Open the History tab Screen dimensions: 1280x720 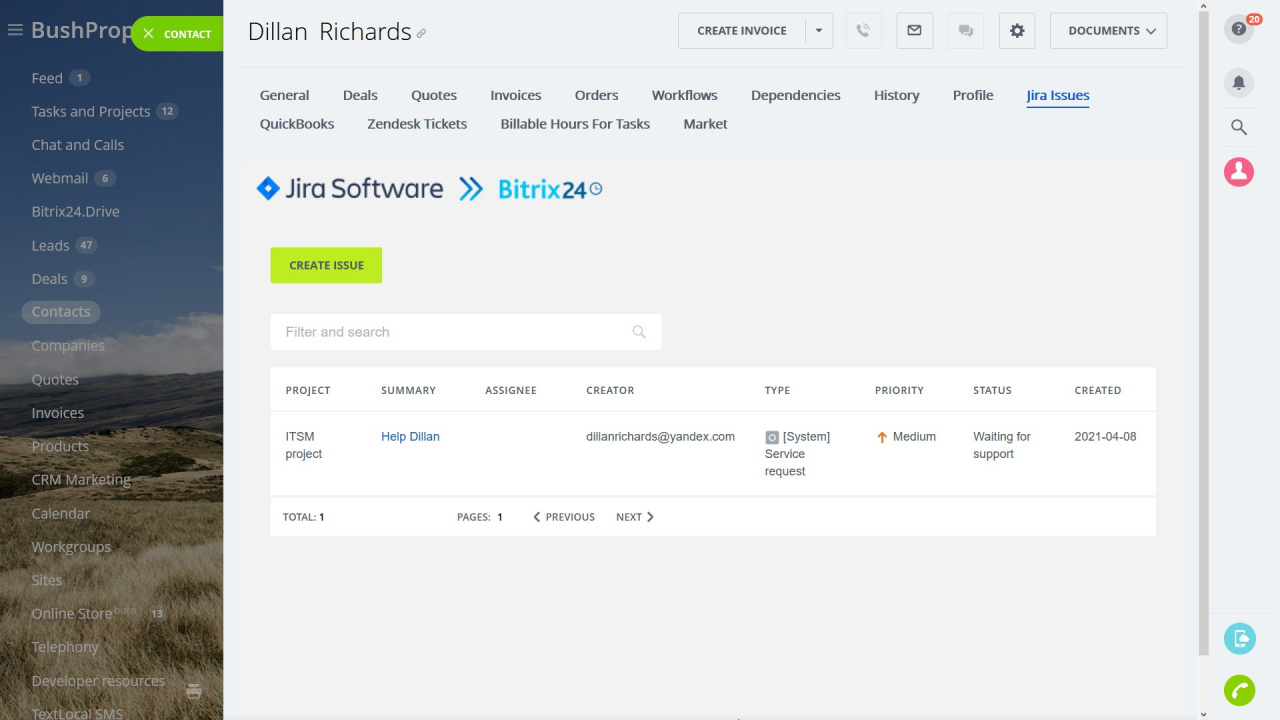896,95
